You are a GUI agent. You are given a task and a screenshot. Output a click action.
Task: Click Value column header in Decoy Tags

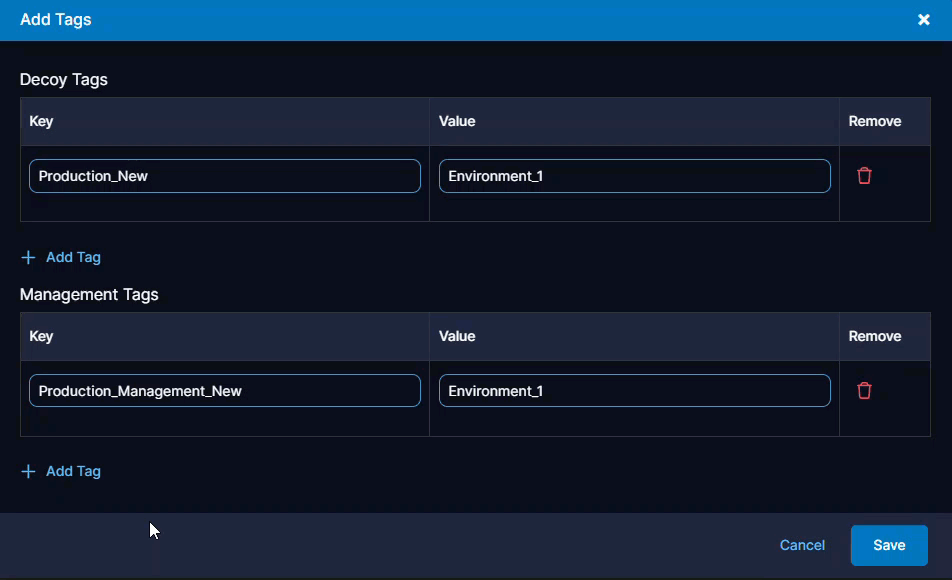coord(457,121)
